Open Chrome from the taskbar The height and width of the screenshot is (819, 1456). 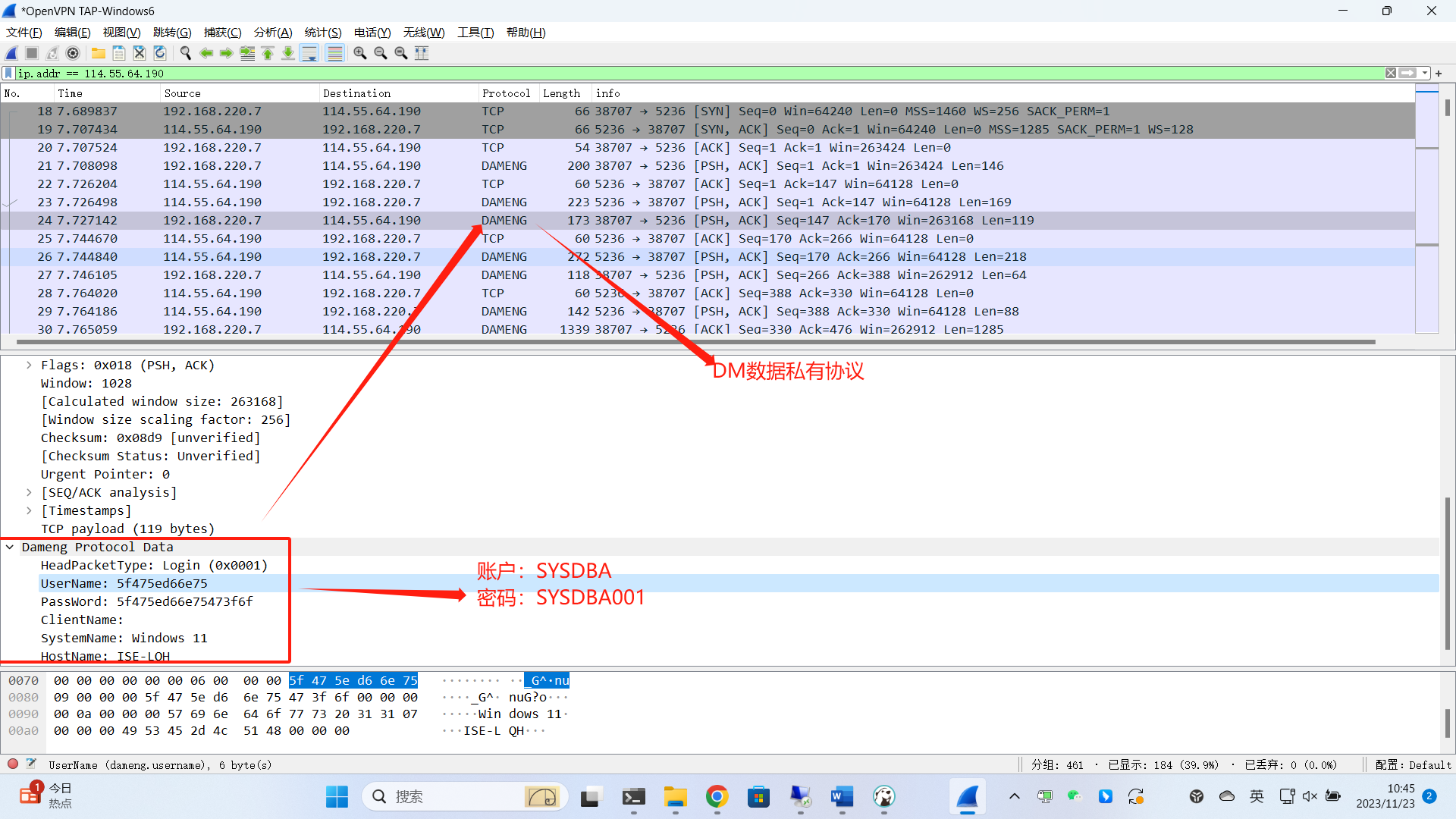(x=717, y=797)
